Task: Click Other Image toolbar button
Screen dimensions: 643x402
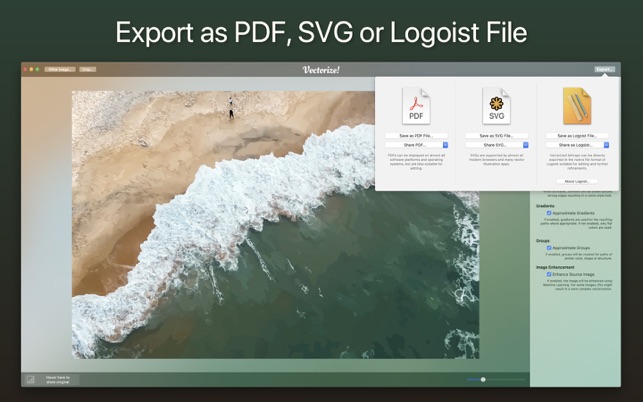Action: [59, 69]
